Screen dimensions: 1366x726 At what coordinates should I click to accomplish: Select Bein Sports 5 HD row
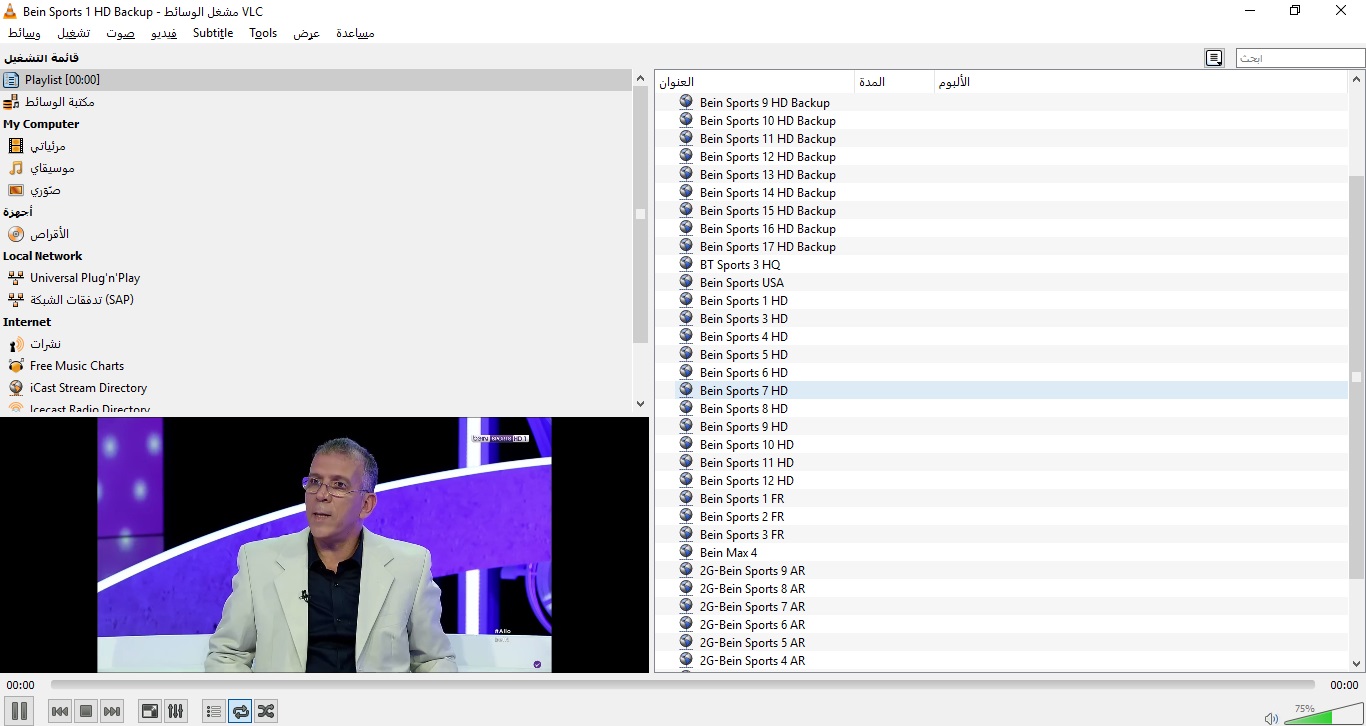(x=1002, y=355)
